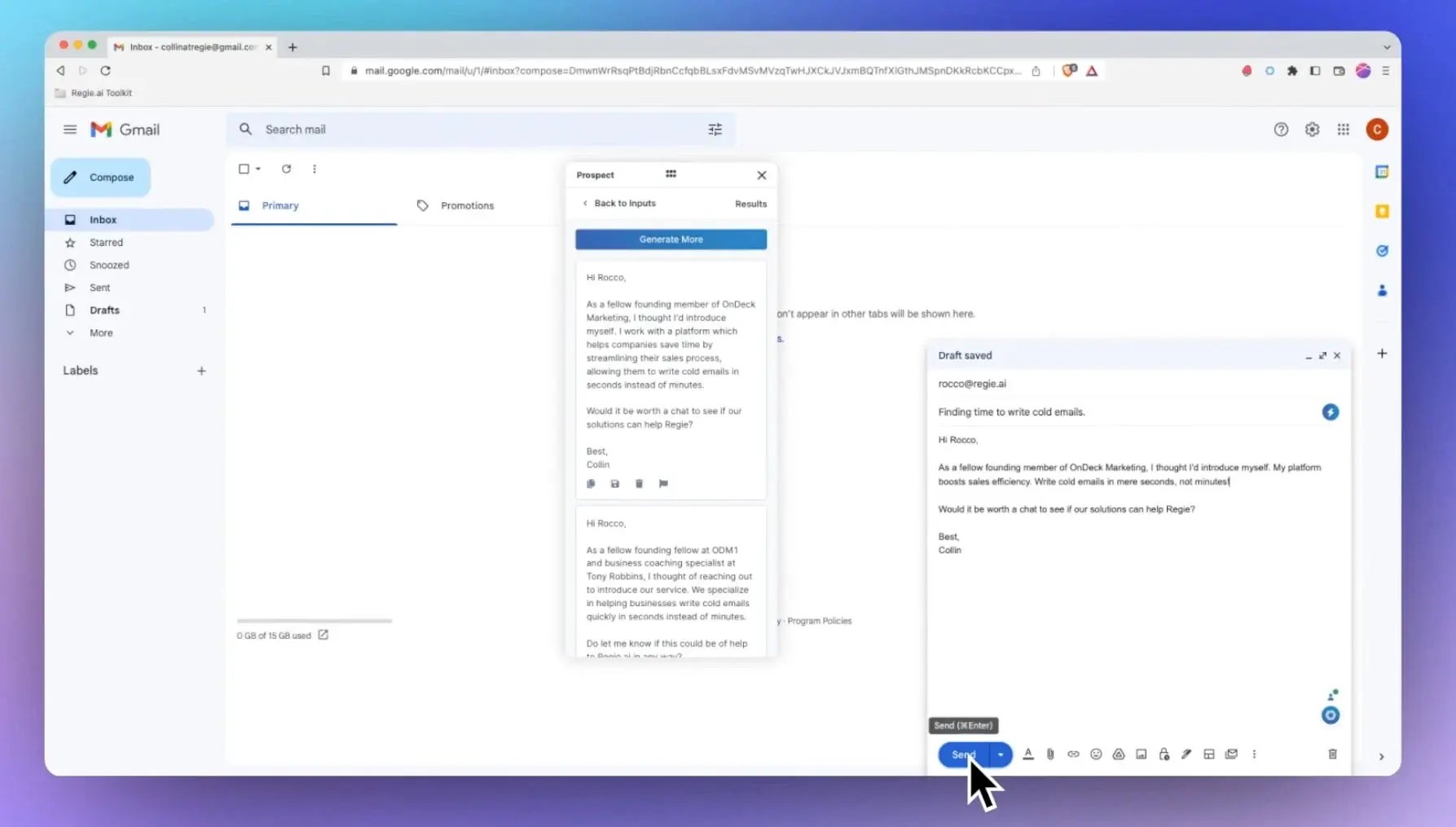Copy first generated email result

(x=591, y=484)
